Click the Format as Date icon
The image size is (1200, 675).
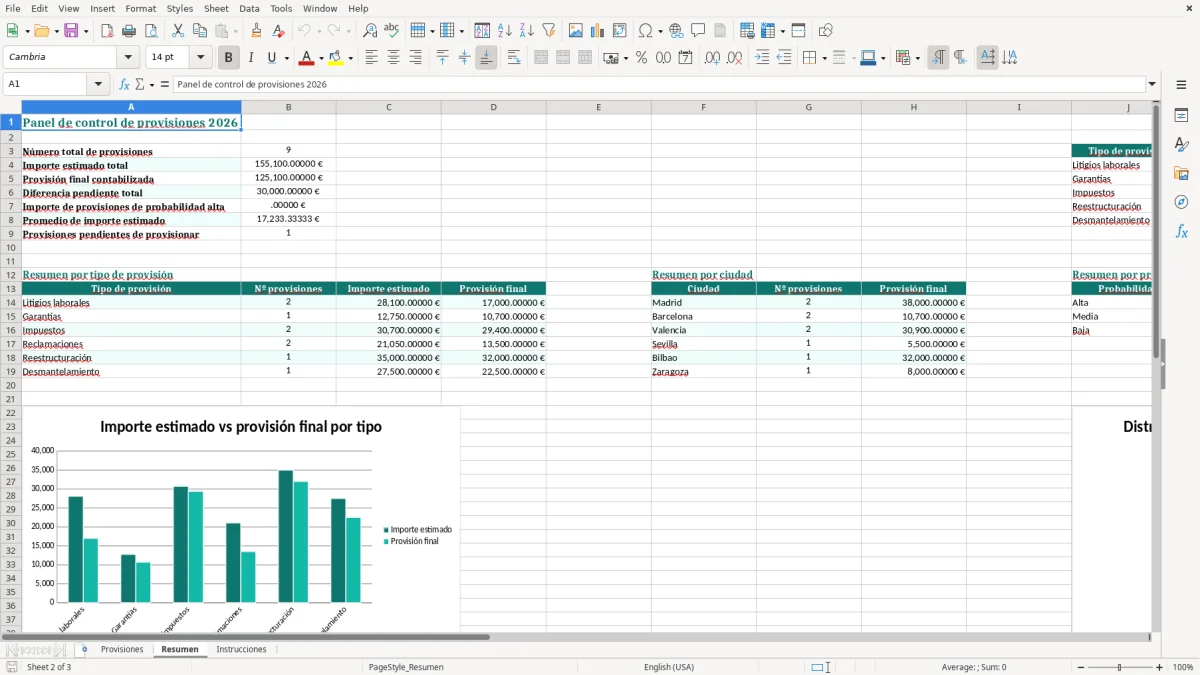(x=685, y=58)
